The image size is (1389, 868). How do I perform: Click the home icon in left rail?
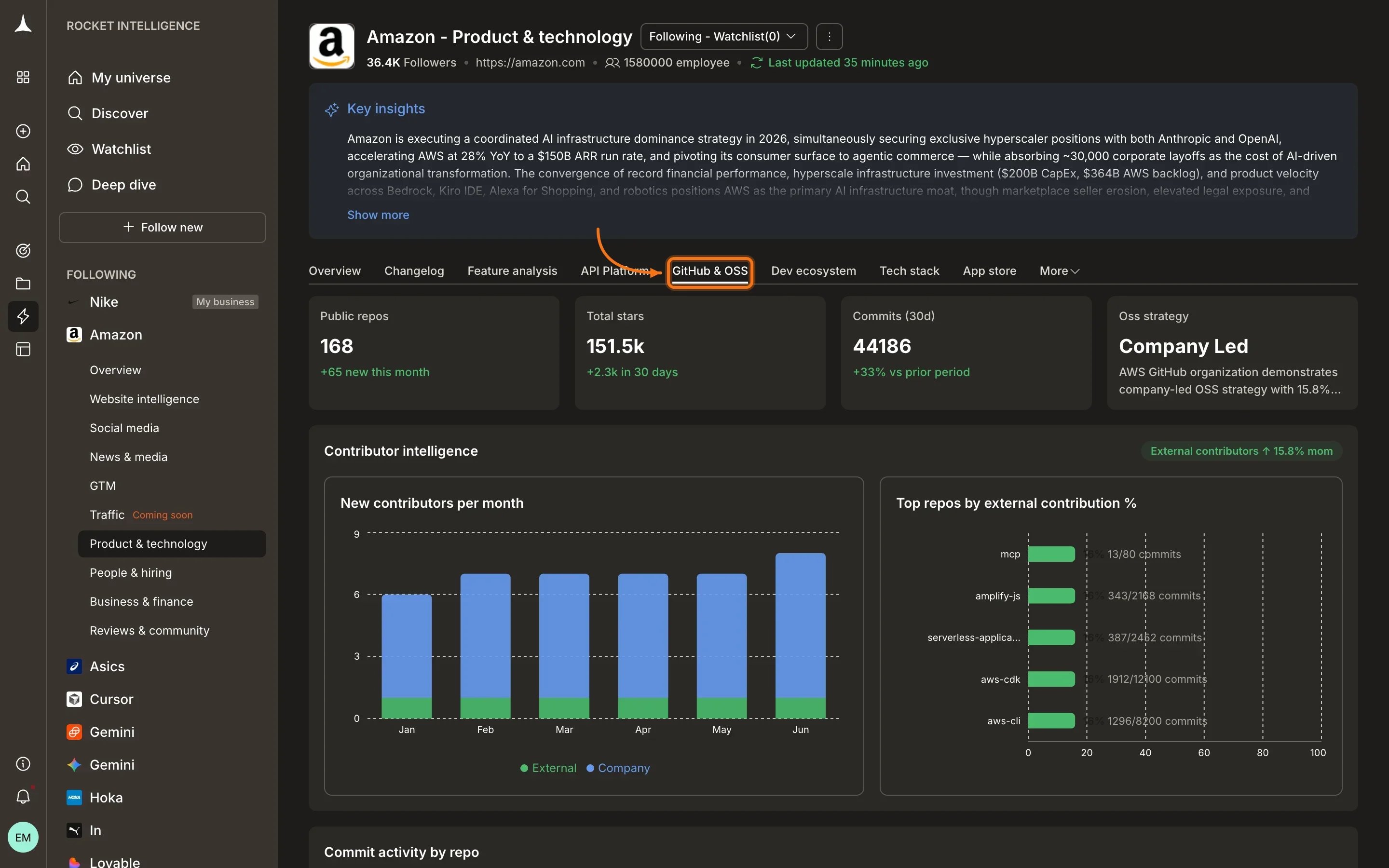(x=23, y=164)
